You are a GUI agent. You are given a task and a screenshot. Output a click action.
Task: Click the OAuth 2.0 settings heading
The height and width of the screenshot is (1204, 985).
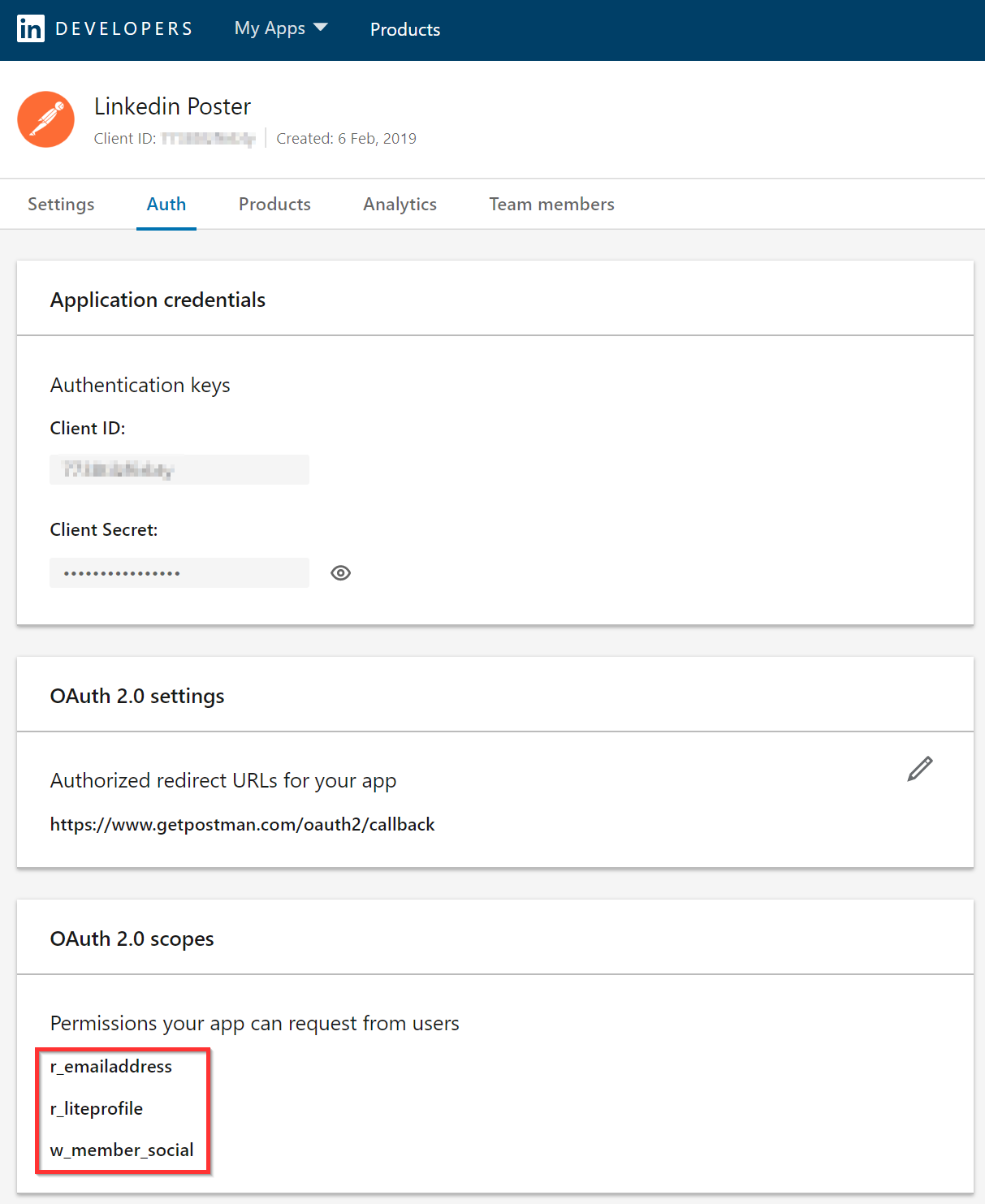(137, 697)
